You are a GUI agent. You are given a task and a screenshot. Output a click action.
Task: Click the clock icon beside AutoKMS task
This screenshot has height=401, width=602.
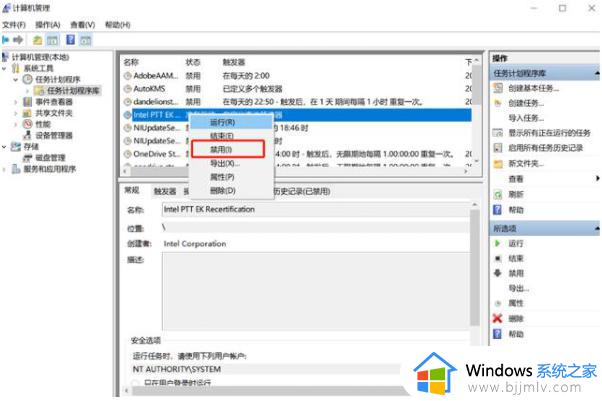(x=127, y=89)
